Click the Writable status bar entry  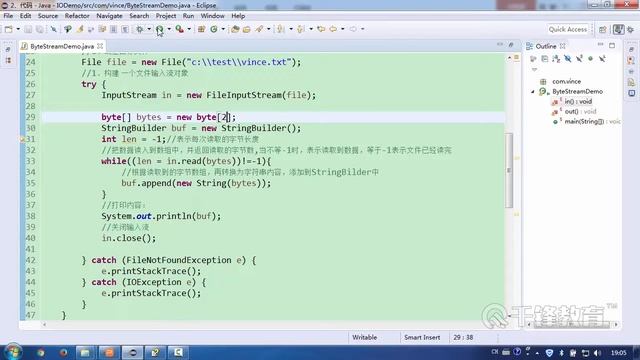[364, 338]
